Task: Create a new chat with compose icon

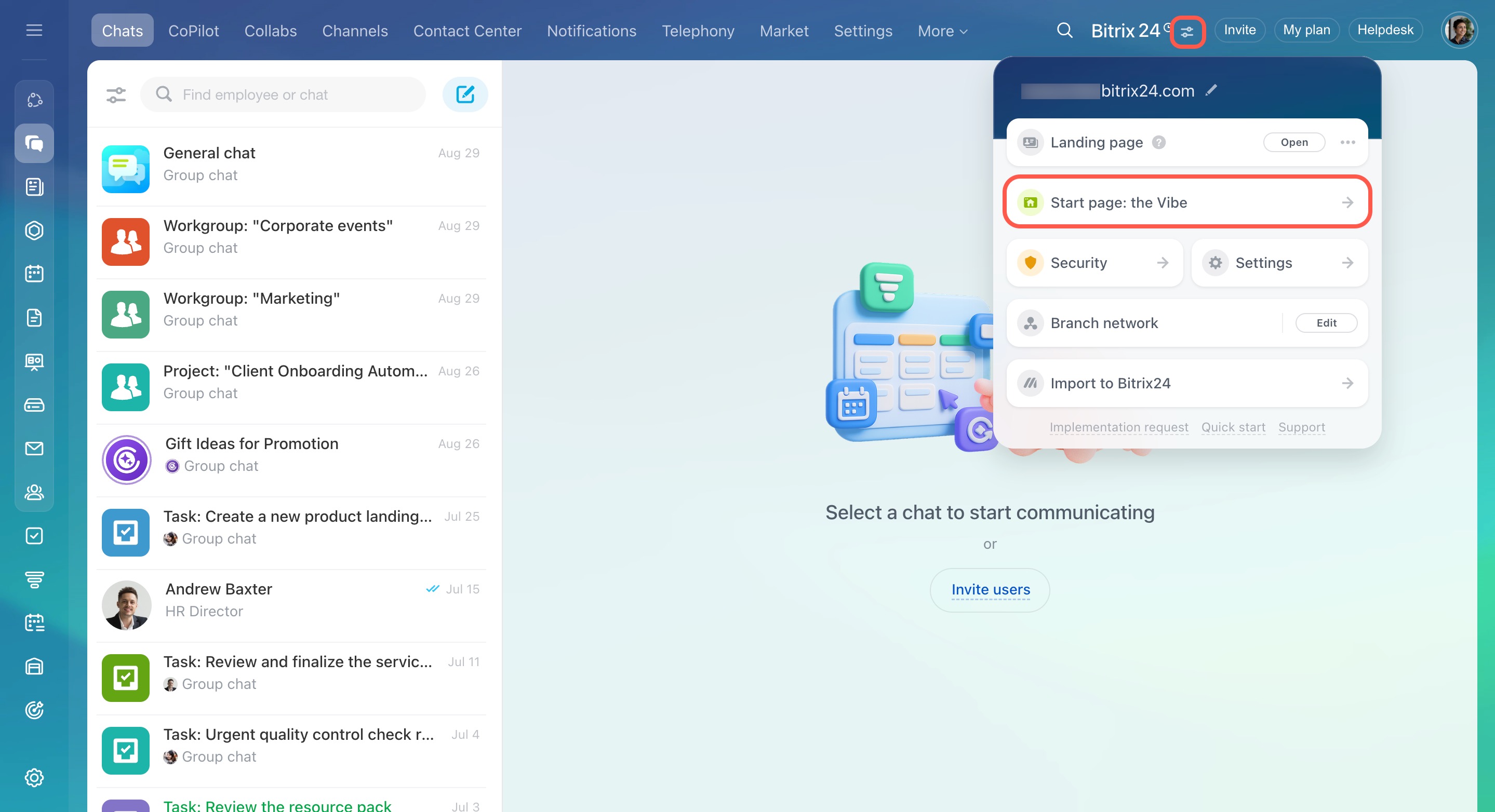Action: (465, 94)
